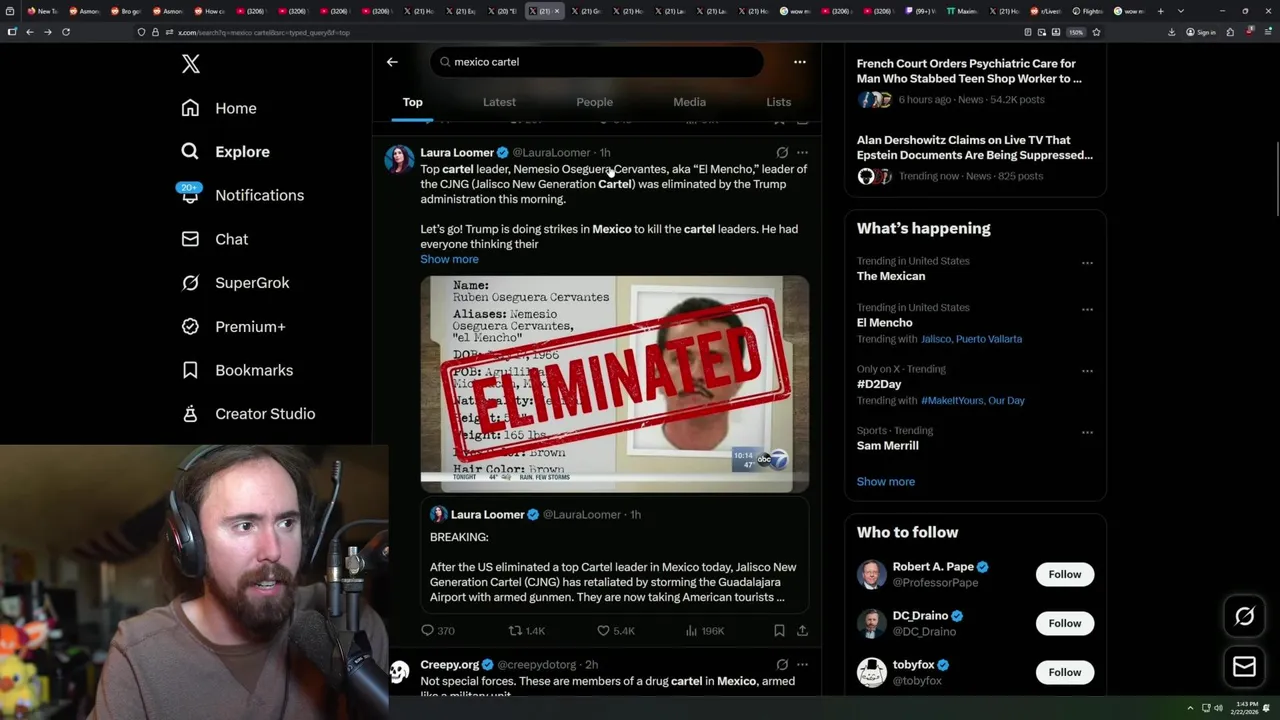
Task: Open The Mexican trending topic
Action: click(890, 276)
